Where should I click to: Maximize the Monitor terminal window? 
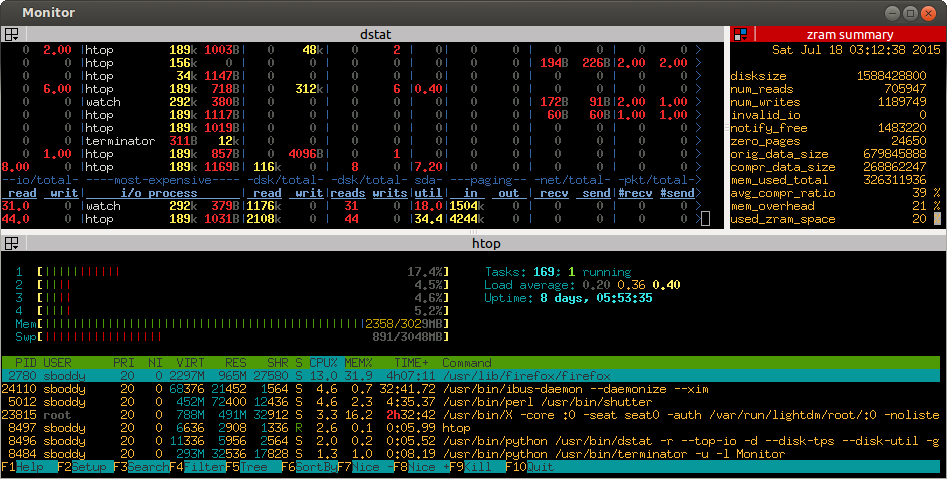911,13
